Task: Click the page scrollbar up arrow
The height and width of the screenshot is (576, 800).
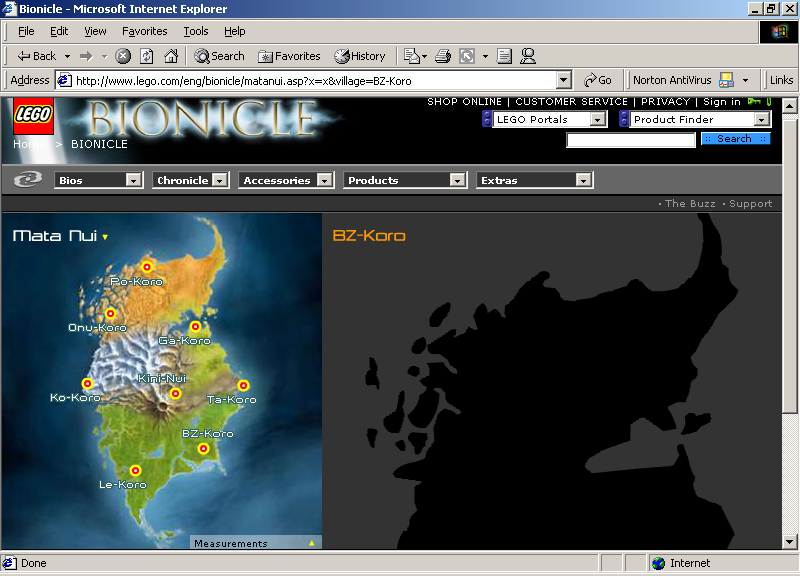Action: [x=789, y=106]
